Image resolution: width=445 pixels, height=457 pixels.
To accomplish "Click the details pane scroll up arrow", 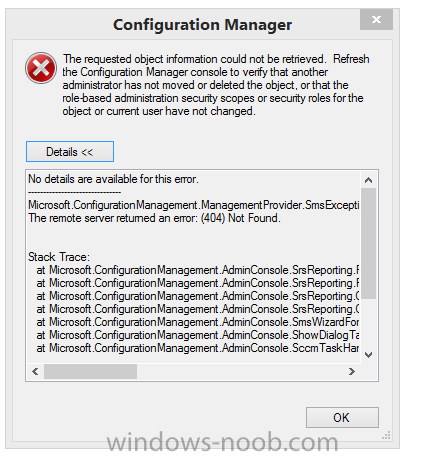I will click(x=368, y=180).
